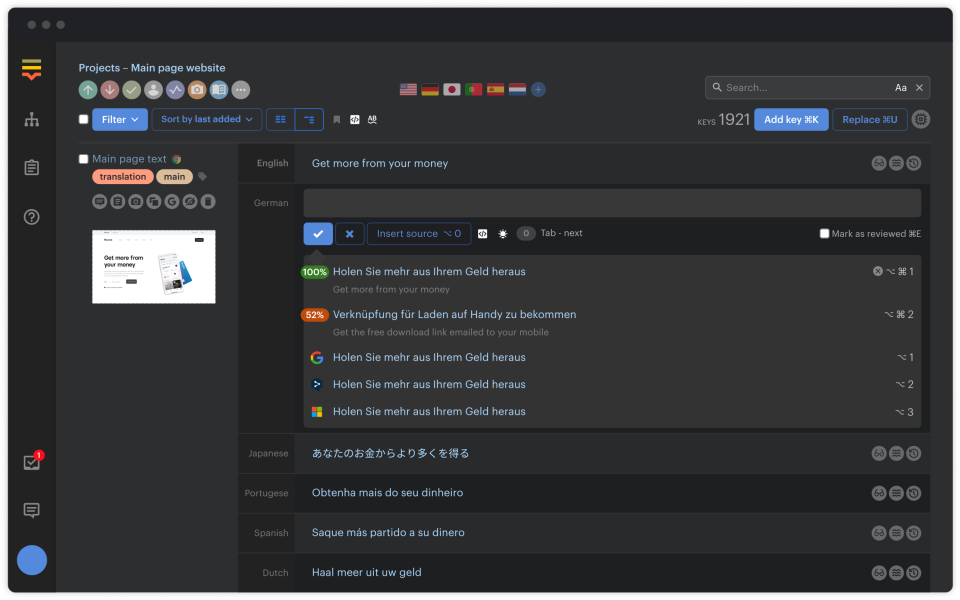
Task: Switch to the two-column grid view
Action: pyautogui.click(x=280, y=119)
